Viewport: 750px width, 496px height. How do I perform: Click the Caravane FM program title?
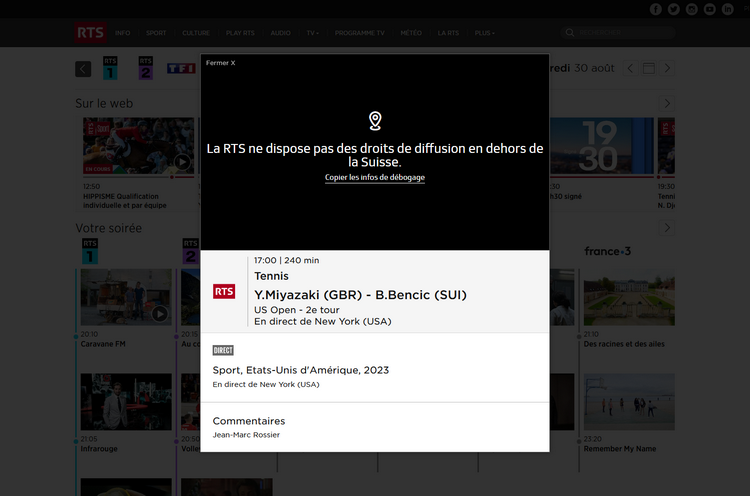(103, 344)
